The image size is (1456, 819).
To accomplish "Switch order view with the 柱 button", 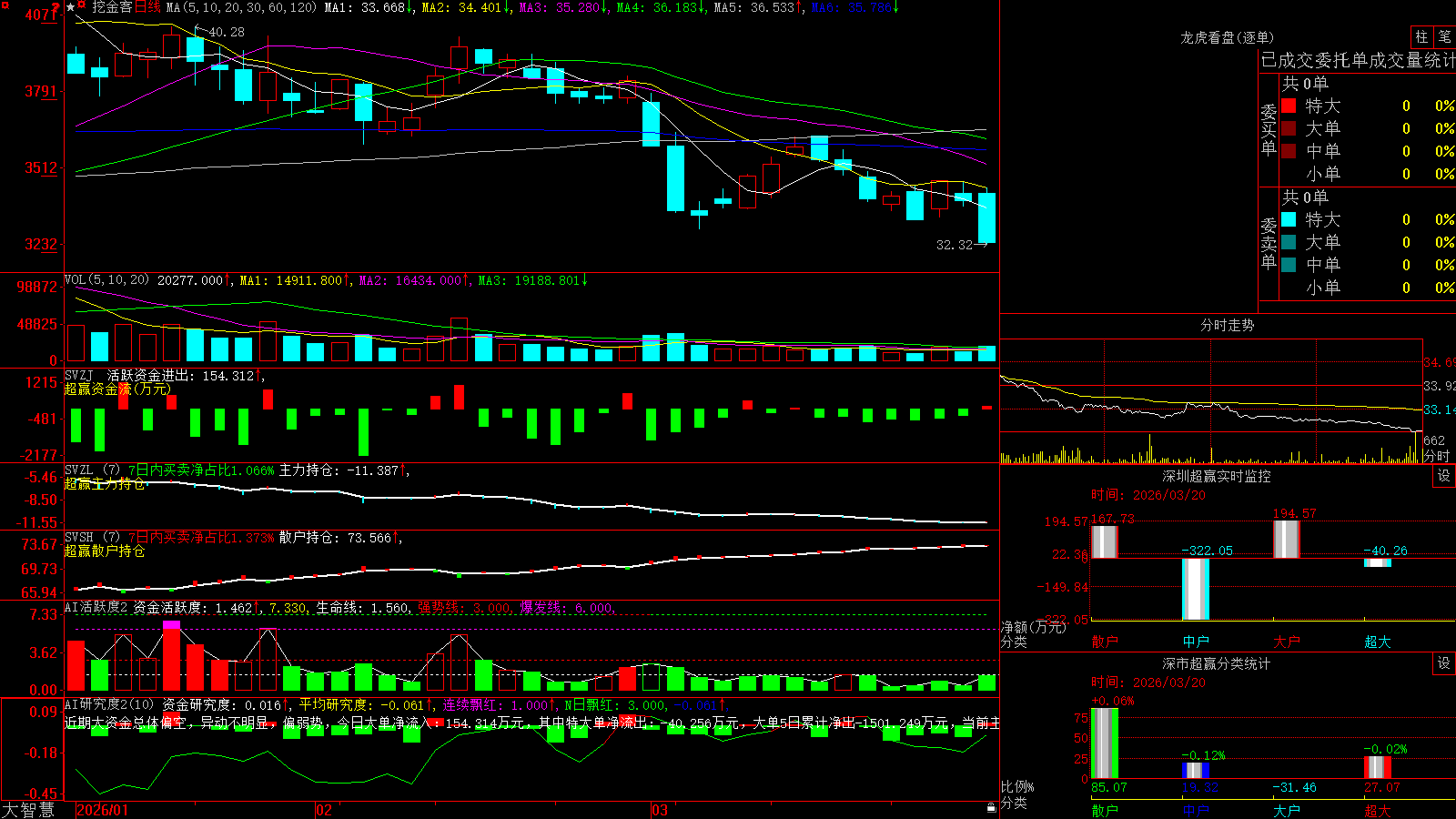I will click(x=1421, y=37).
